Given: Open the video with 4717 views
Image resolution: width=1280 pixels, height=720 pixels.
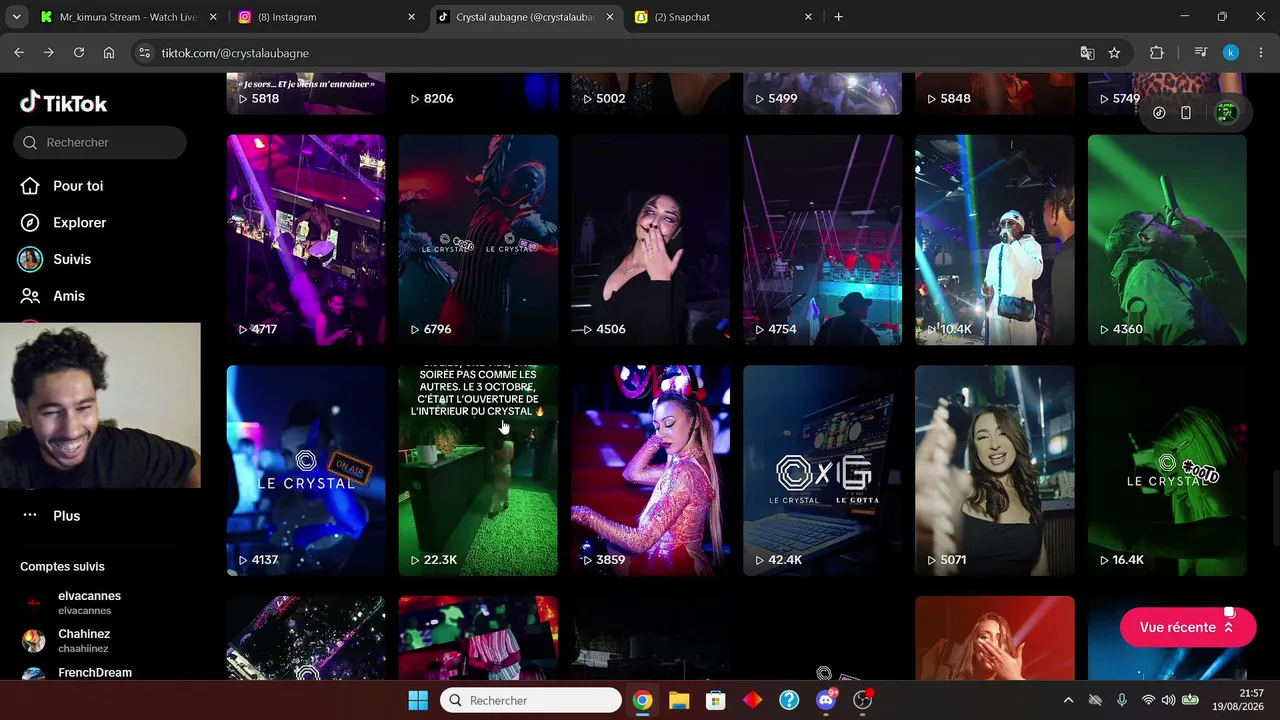Looking at the screenshot, I should (306, 240).
